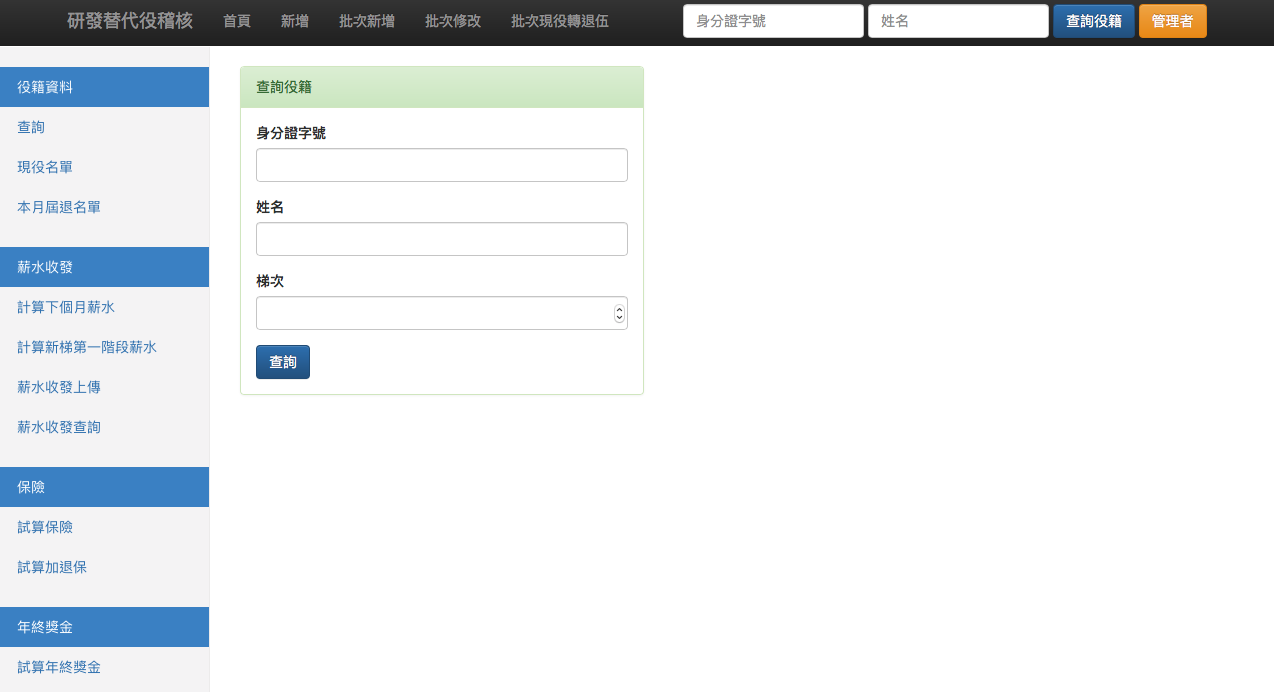Open 查詢 sidebar link
This screenshot has width=1274, height=692.
tap(31, 127)
